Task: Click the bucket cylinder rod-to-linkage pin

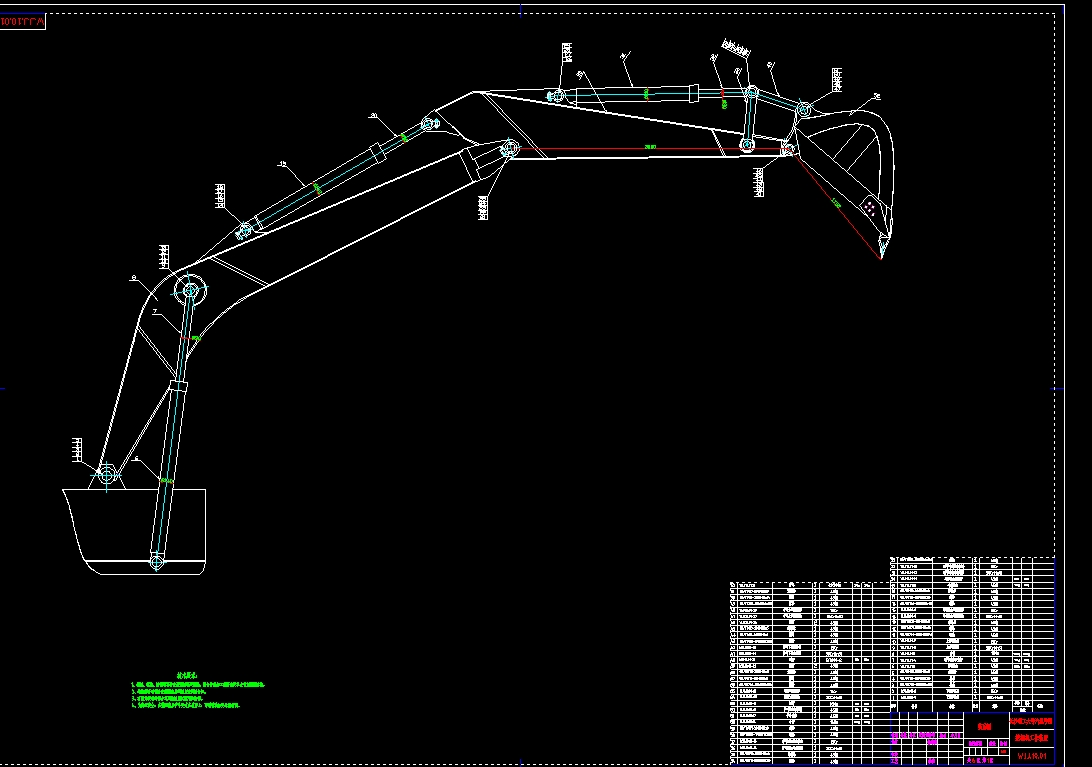Action: 751,92
